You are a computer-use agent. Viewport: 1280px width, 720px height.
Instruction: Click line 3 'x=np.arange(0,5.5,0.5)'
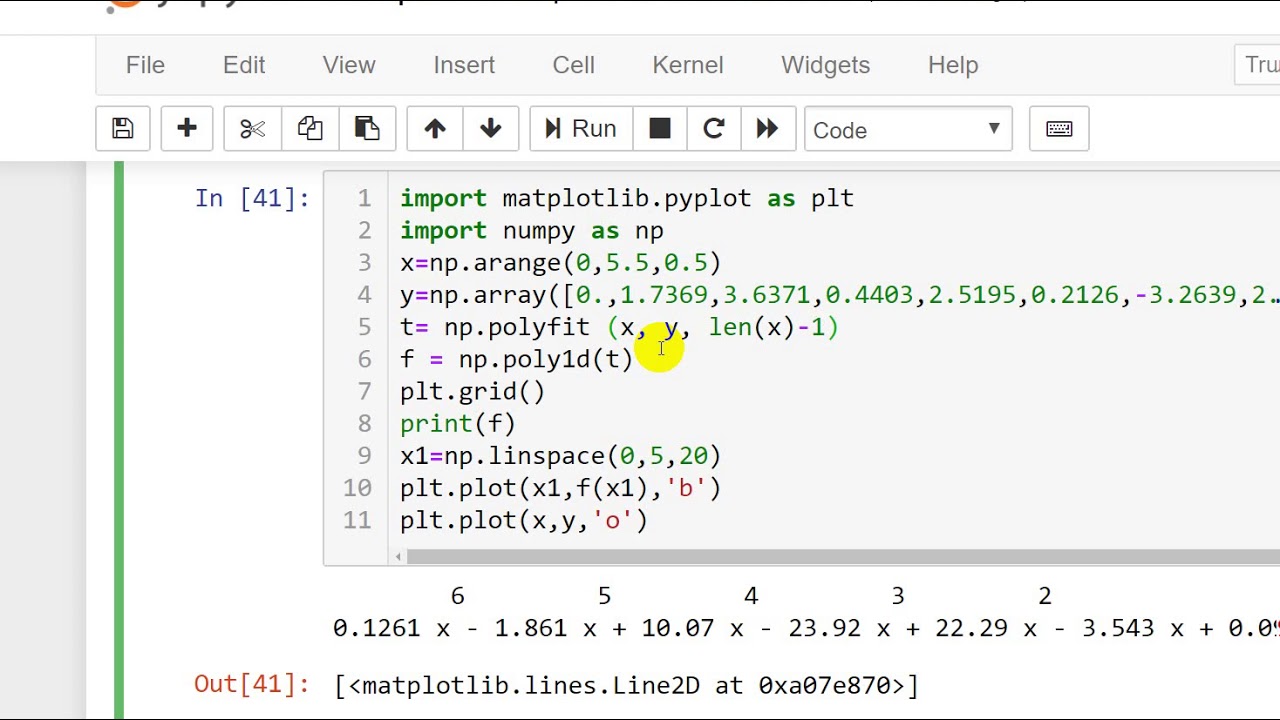560,262
